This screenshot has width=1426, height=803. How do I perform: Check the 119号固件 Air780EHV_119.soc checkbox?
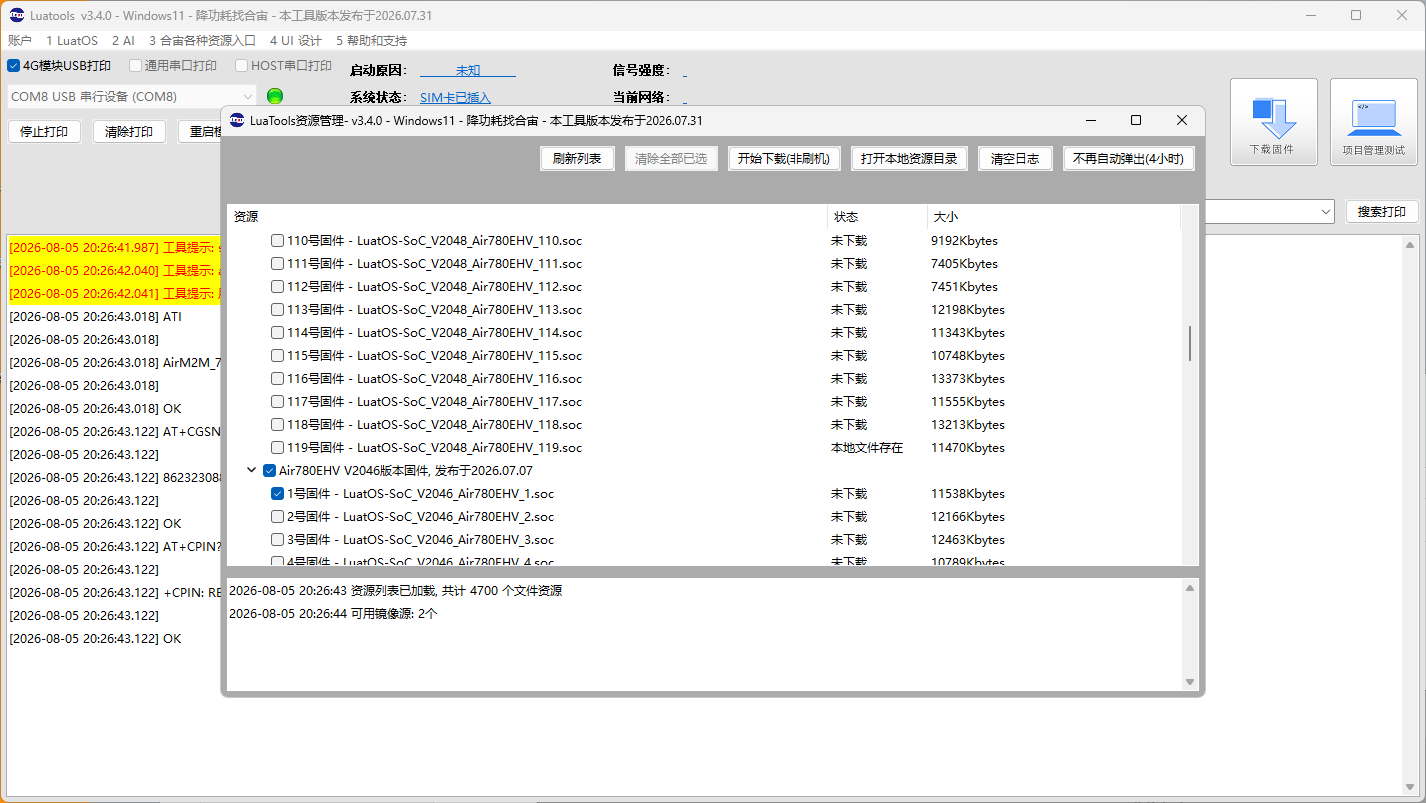pyautogui.click(x=278, y=448)
